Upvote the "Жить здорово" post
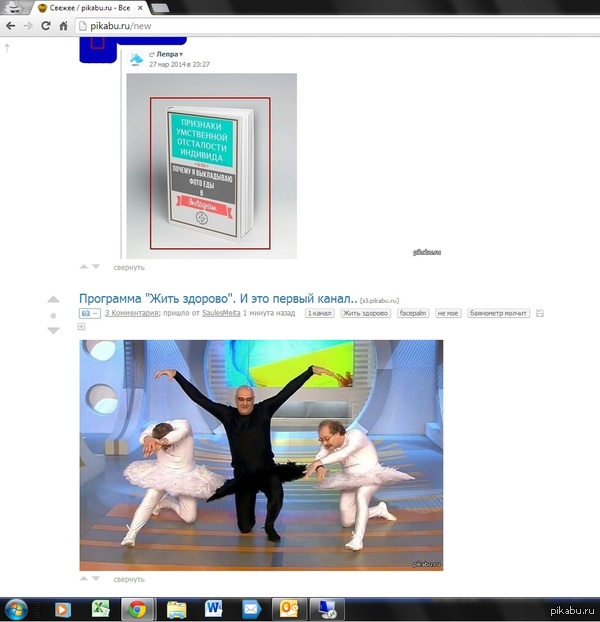The image size is (600, 622). pos(54,300)
